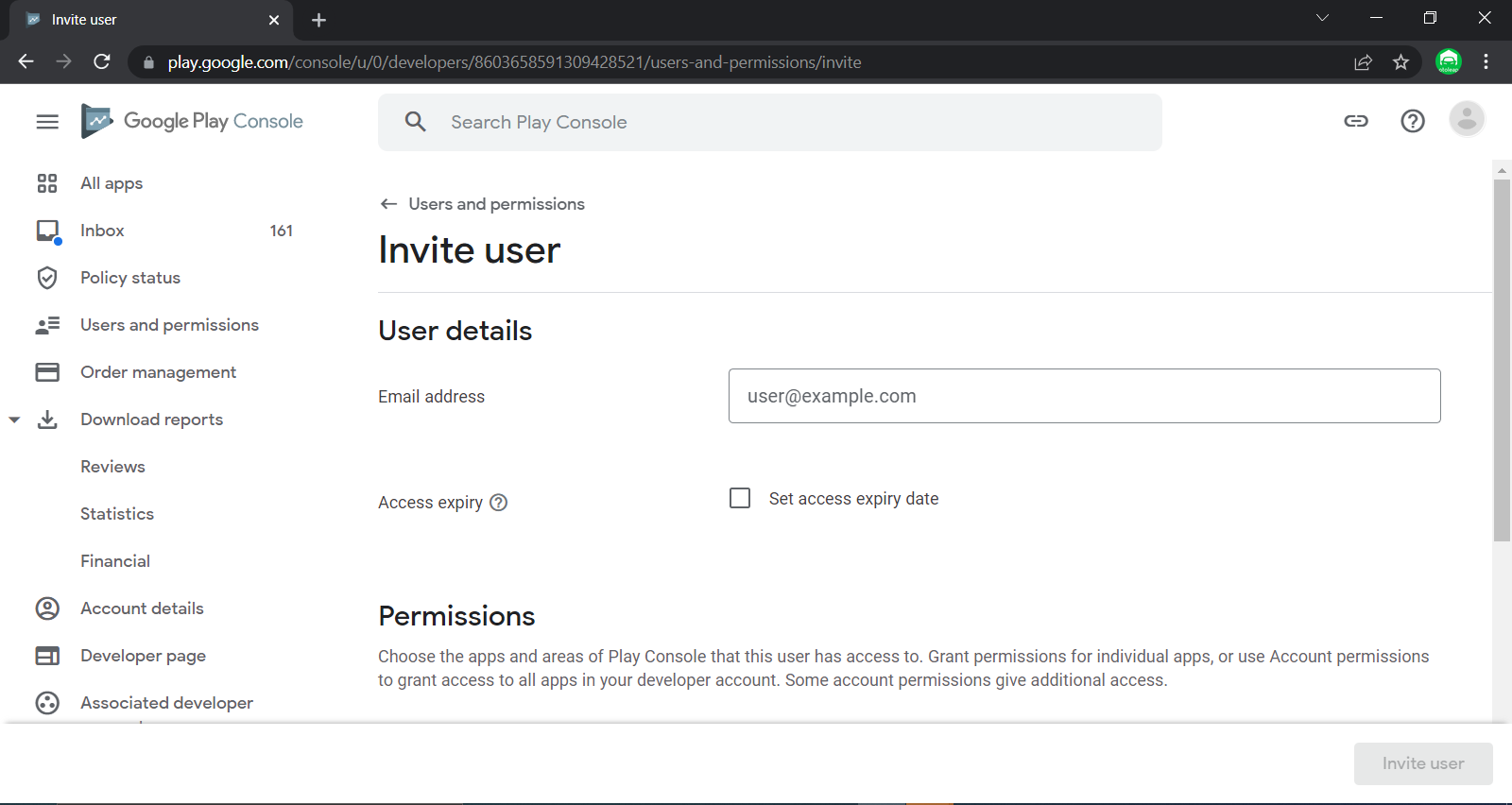Open Download reports in sidebar
The width and height of the screenshot is (1512, 805).
[151, 420]
